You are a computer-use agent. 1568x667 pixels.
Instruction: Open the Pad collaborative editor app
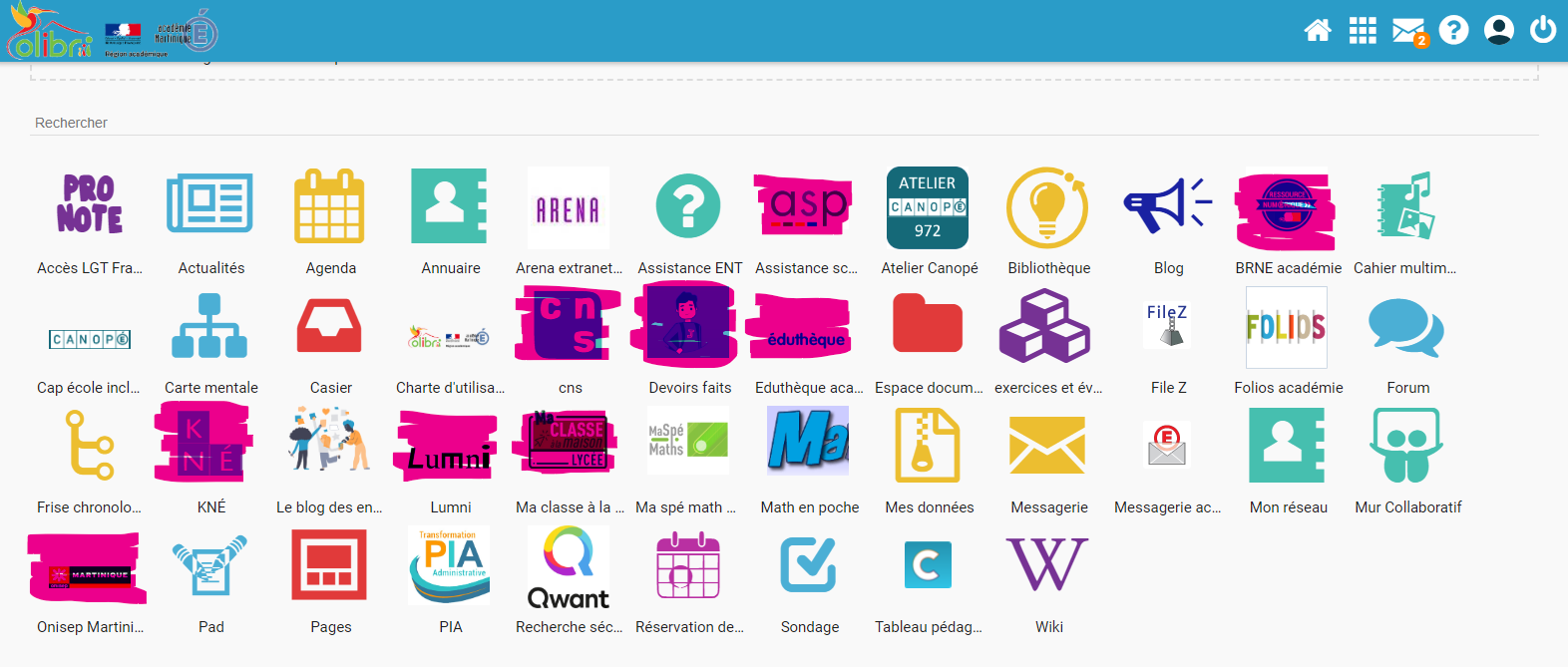pyautogui.click(x=209, y=566)
